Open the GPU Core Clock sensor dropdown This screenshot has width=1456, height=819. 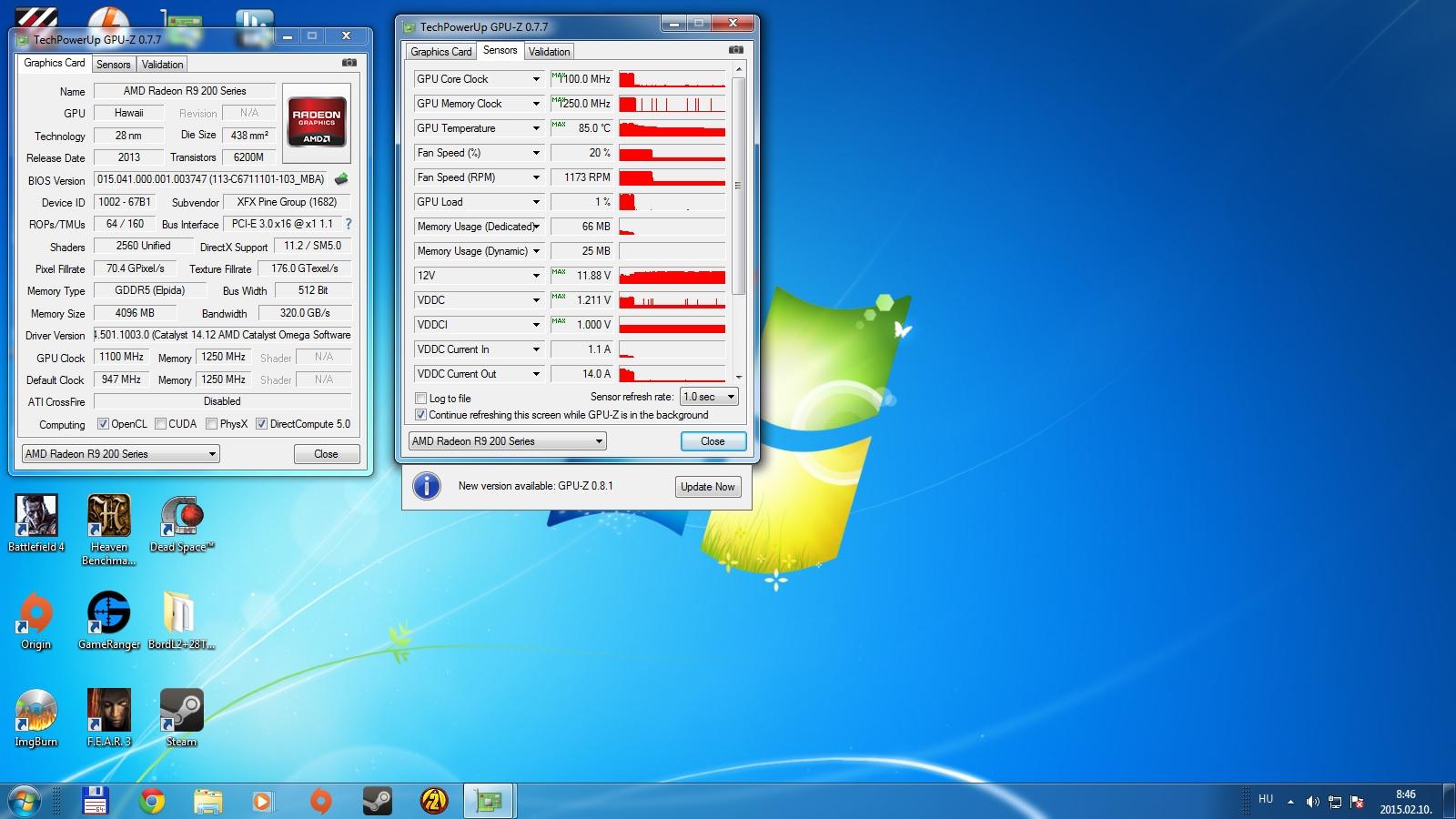[536, 79]
